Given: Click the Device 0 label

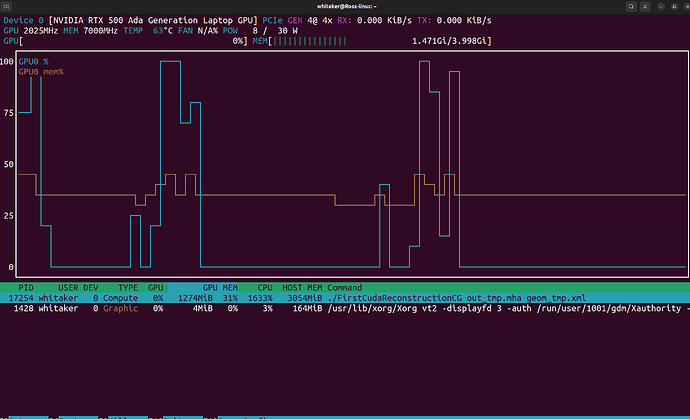Looking at the screenshot, I should (23, 21).
